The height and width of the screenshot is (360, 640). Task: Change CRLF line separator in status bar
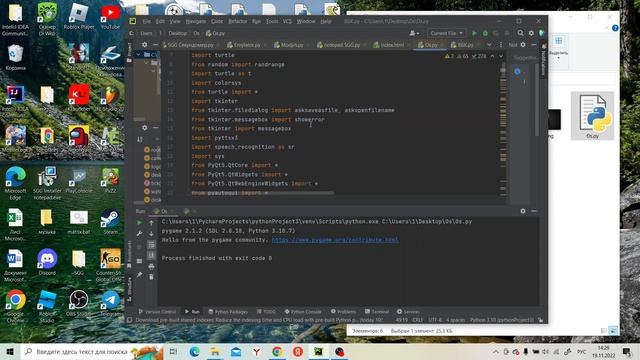pos(418,320)
